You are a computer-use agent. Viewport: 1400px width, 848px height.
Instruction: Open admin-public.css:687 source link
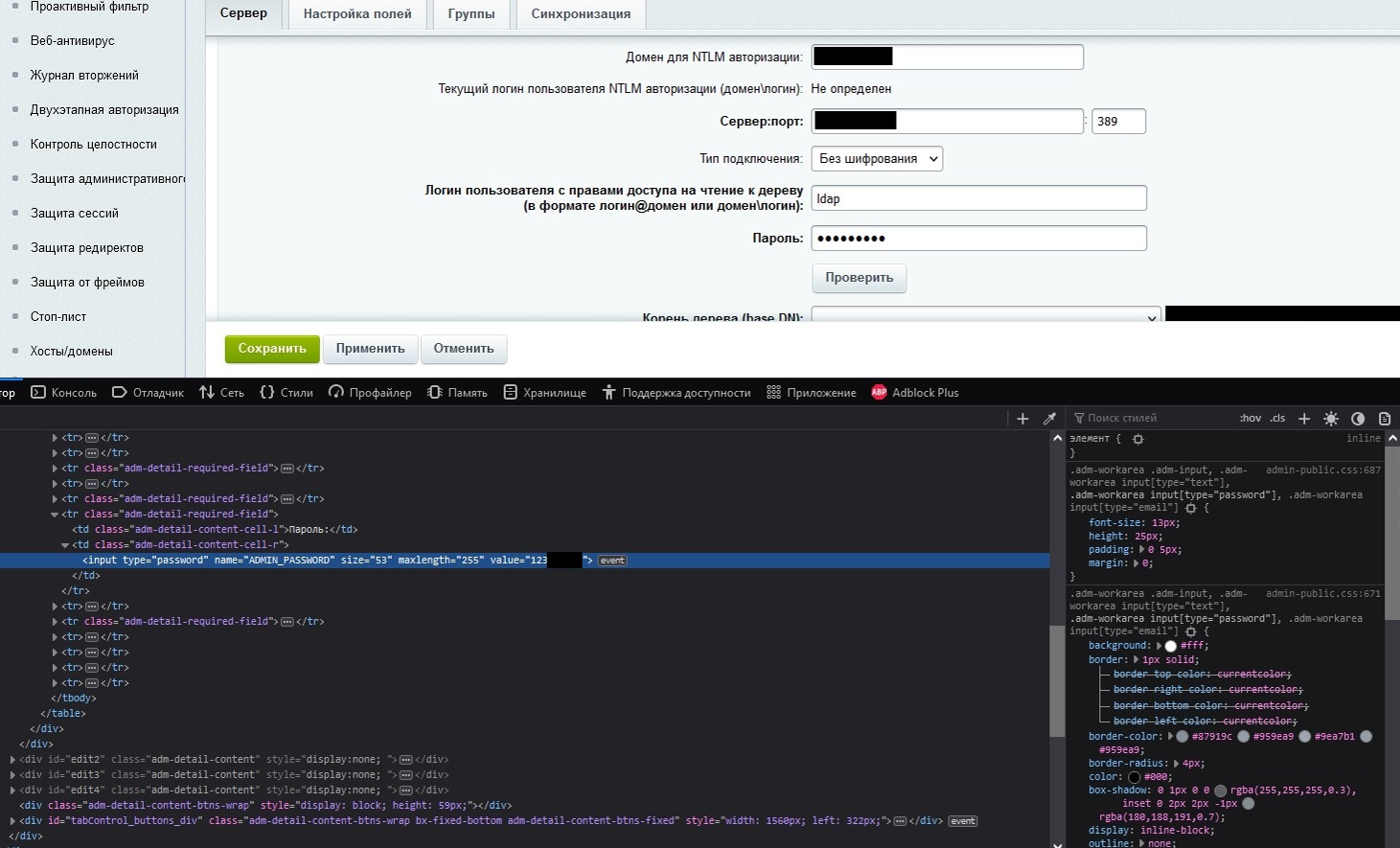tap(1323, 470)
